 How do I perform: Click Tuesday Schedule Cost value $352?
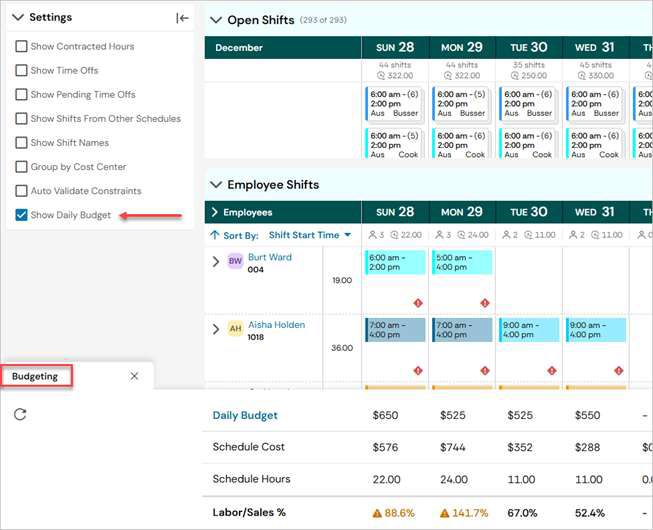520,448
